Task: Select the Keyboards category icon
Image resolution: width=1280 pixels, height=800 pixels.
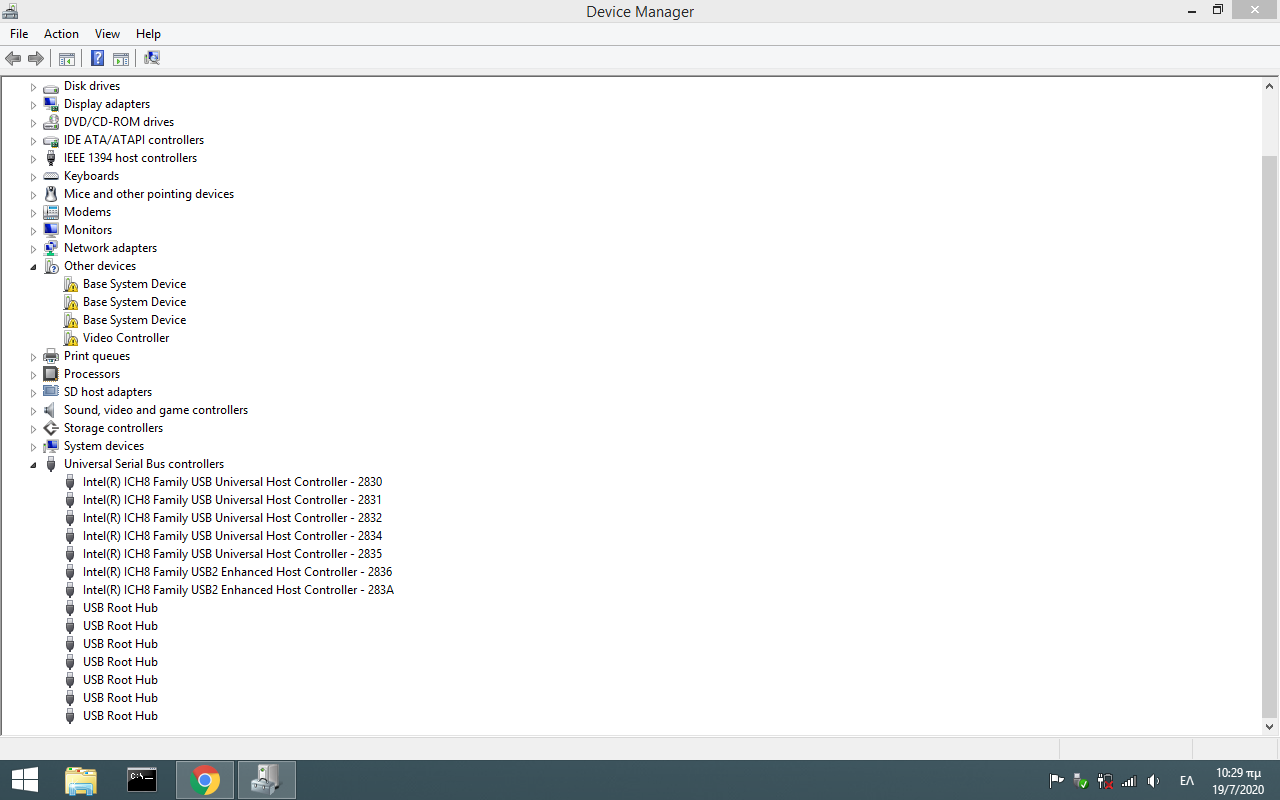Action: point(51,176)
